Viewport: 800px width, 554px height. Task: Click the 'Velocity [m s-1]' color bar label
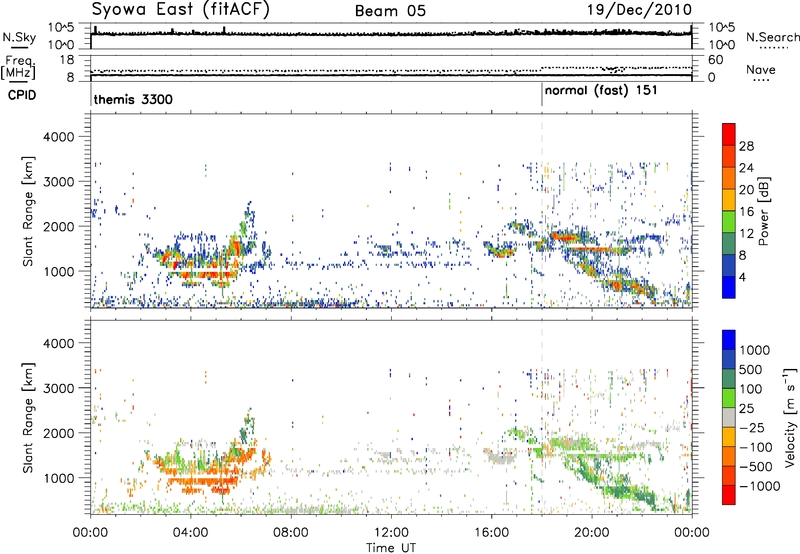click(x=790, y=417)
